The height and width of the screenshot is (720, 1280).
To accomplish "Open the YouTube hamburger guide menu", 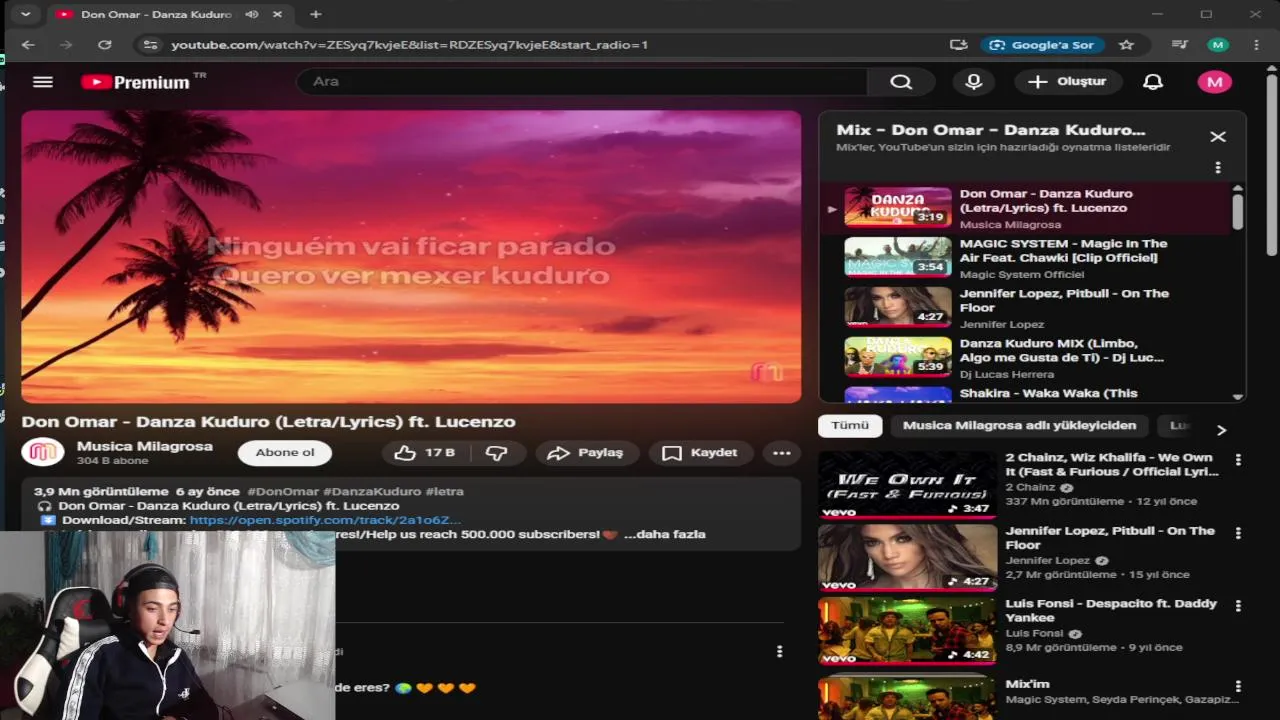I will coord(42,82).
